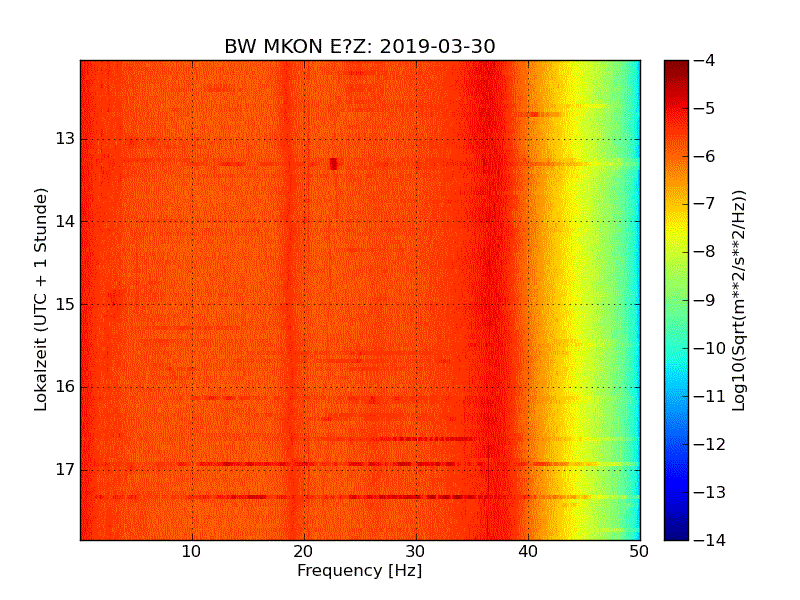
Task: Click colorbar tick label −9
Action: click(705, 300)
